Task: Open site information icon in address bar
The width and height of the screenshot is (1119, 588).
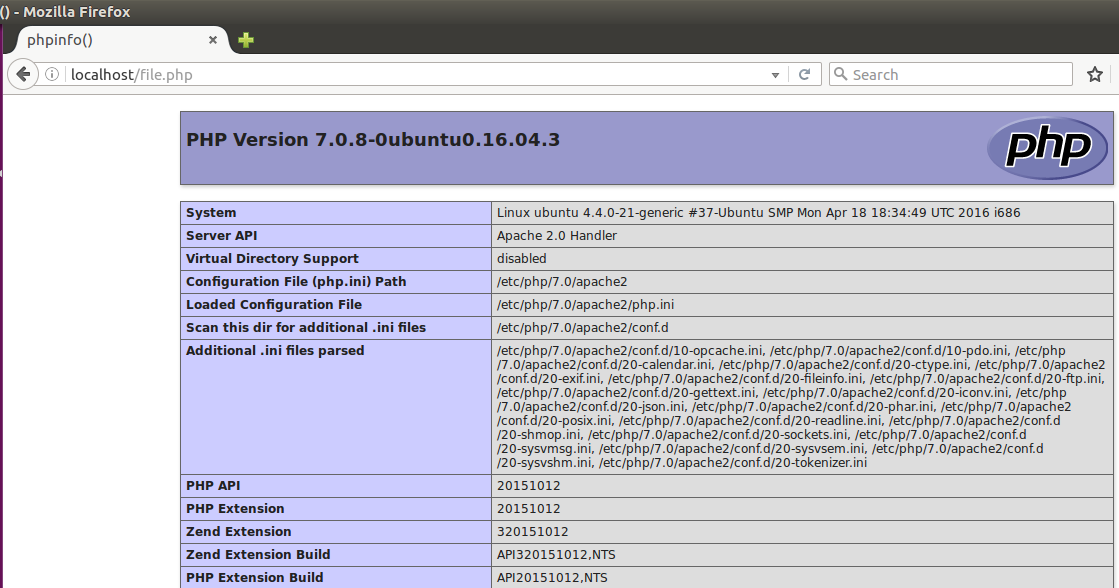Action: point(52,74)
